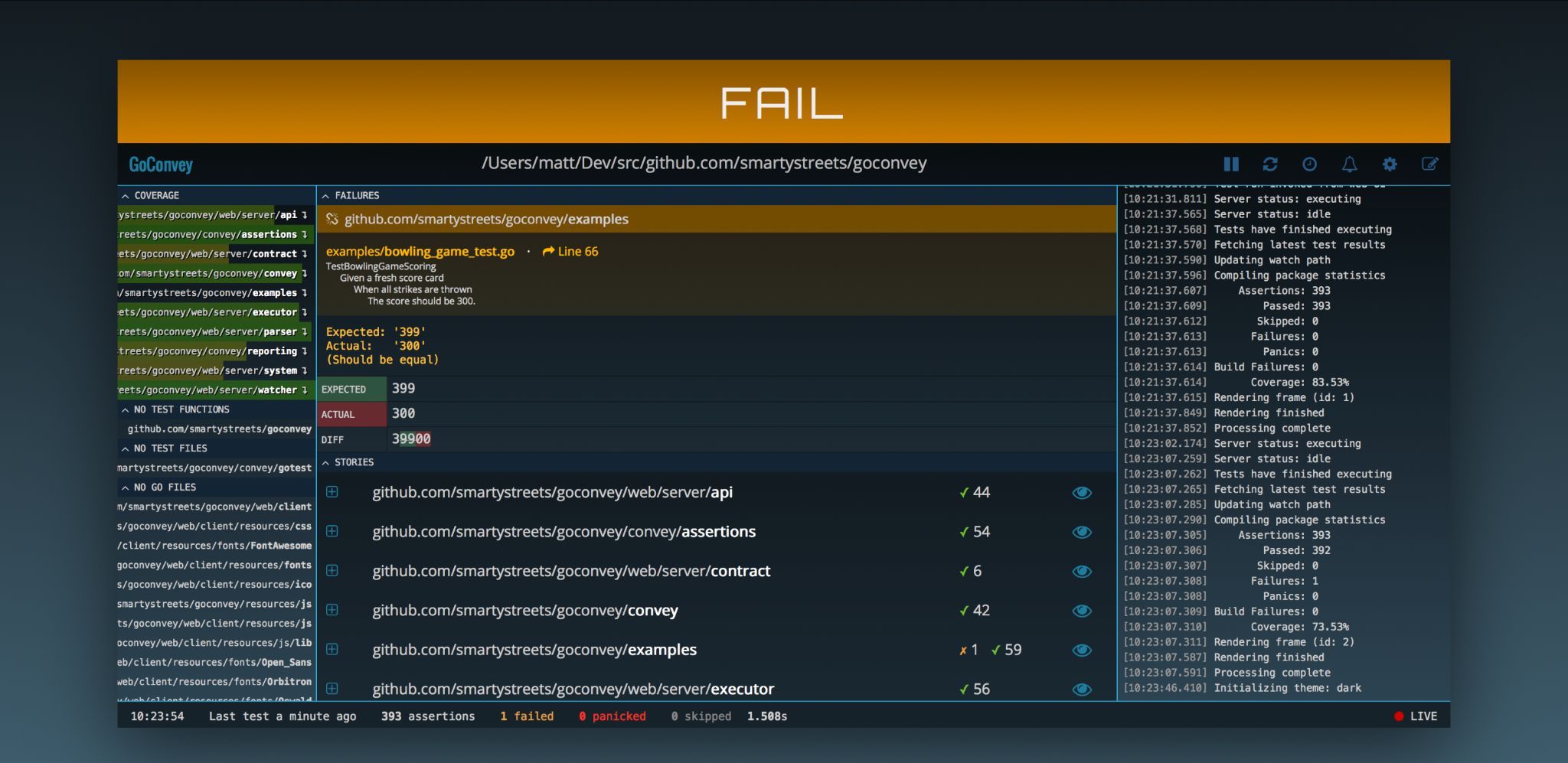Collapse the No Go Files section
Image resolution: width=1568 pixels, height=763 pixels.
[159, 487]
